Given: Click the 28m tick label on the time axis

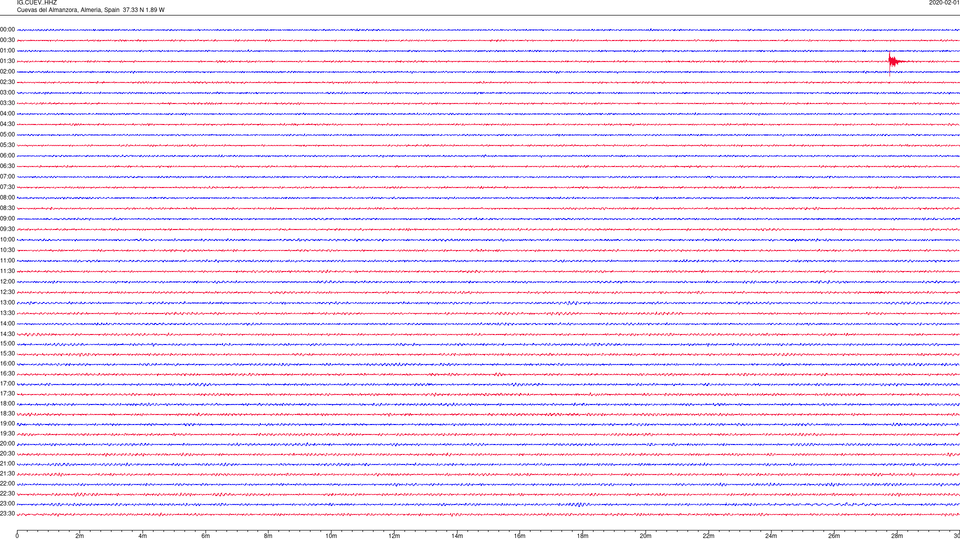Looking at the screenshot, I should [x=897, y=536].
